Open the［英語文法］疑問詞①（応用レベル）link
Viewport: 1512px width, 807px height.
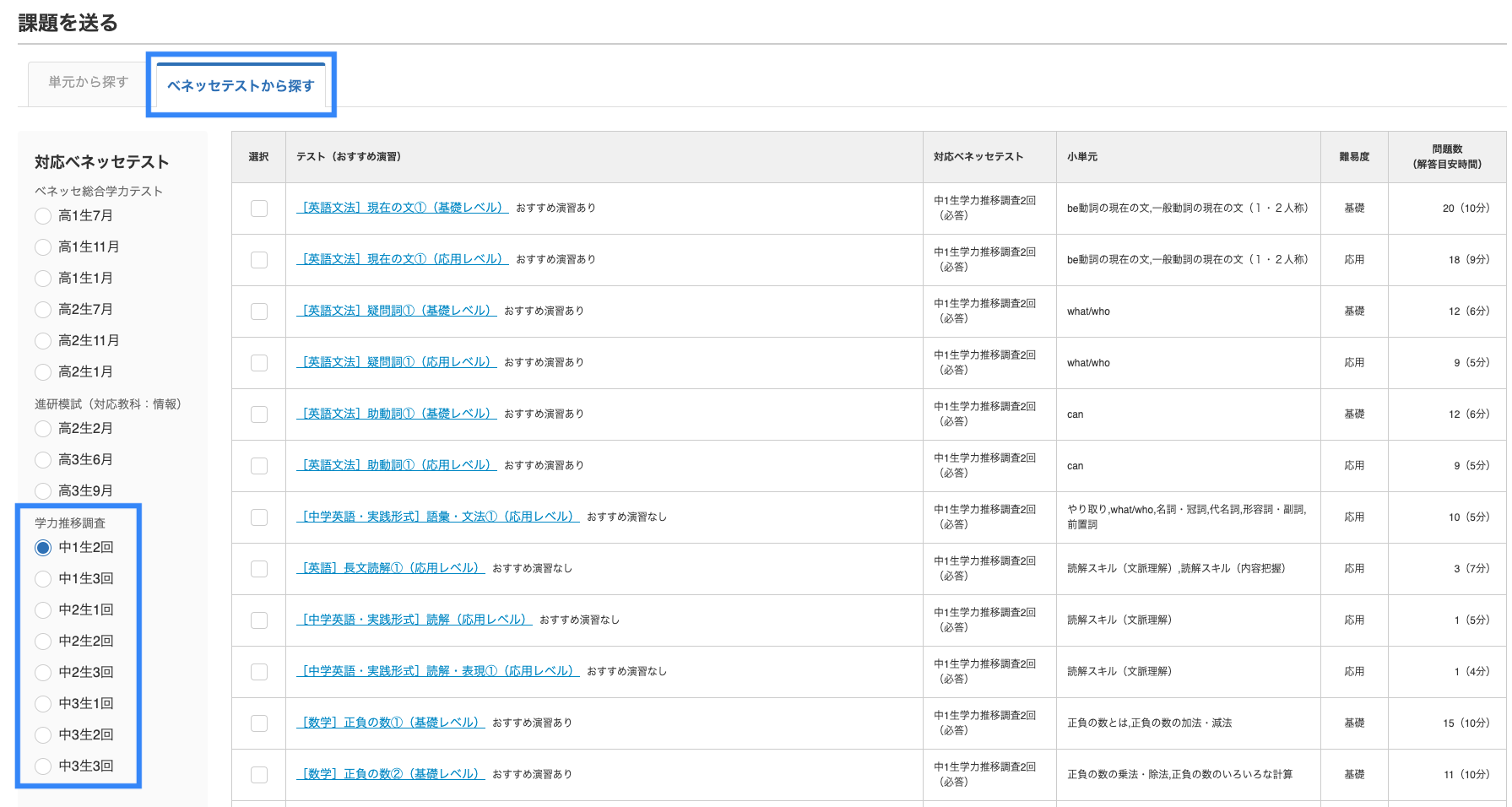[x=397, y=362]
